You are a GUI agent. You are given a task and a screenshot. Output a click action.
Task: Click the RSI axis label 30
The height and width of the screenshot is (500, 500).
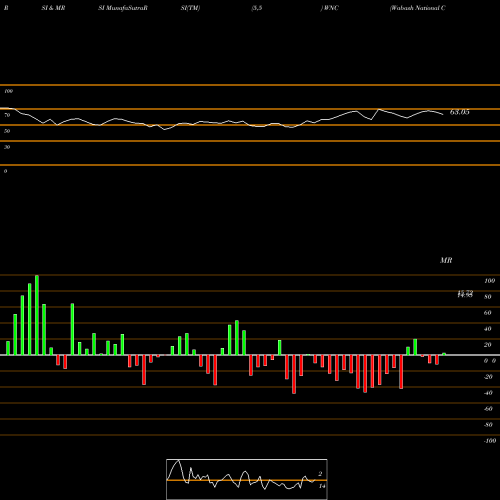tap(7, 147)
